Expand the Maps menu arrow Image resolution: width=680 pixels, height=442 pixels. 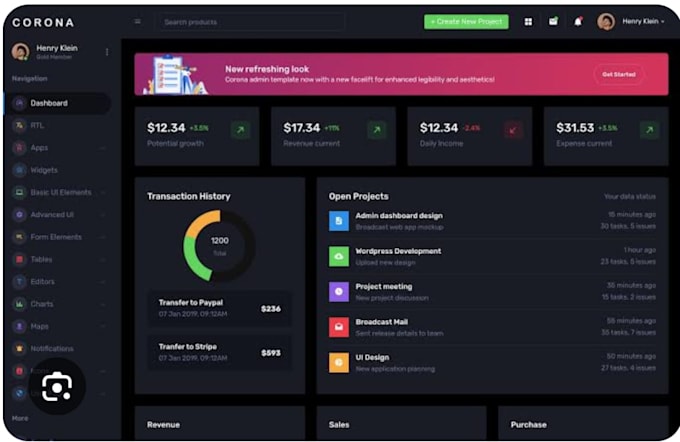[103, 326]
